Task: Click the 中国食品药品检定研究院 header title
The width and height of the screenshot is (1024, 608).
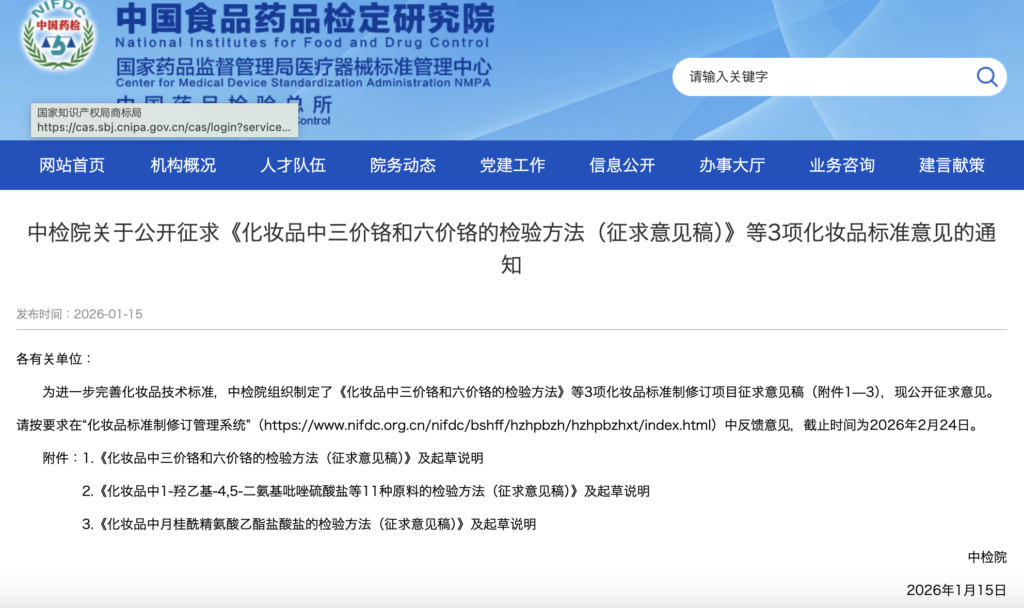Action: coord(304,18)
